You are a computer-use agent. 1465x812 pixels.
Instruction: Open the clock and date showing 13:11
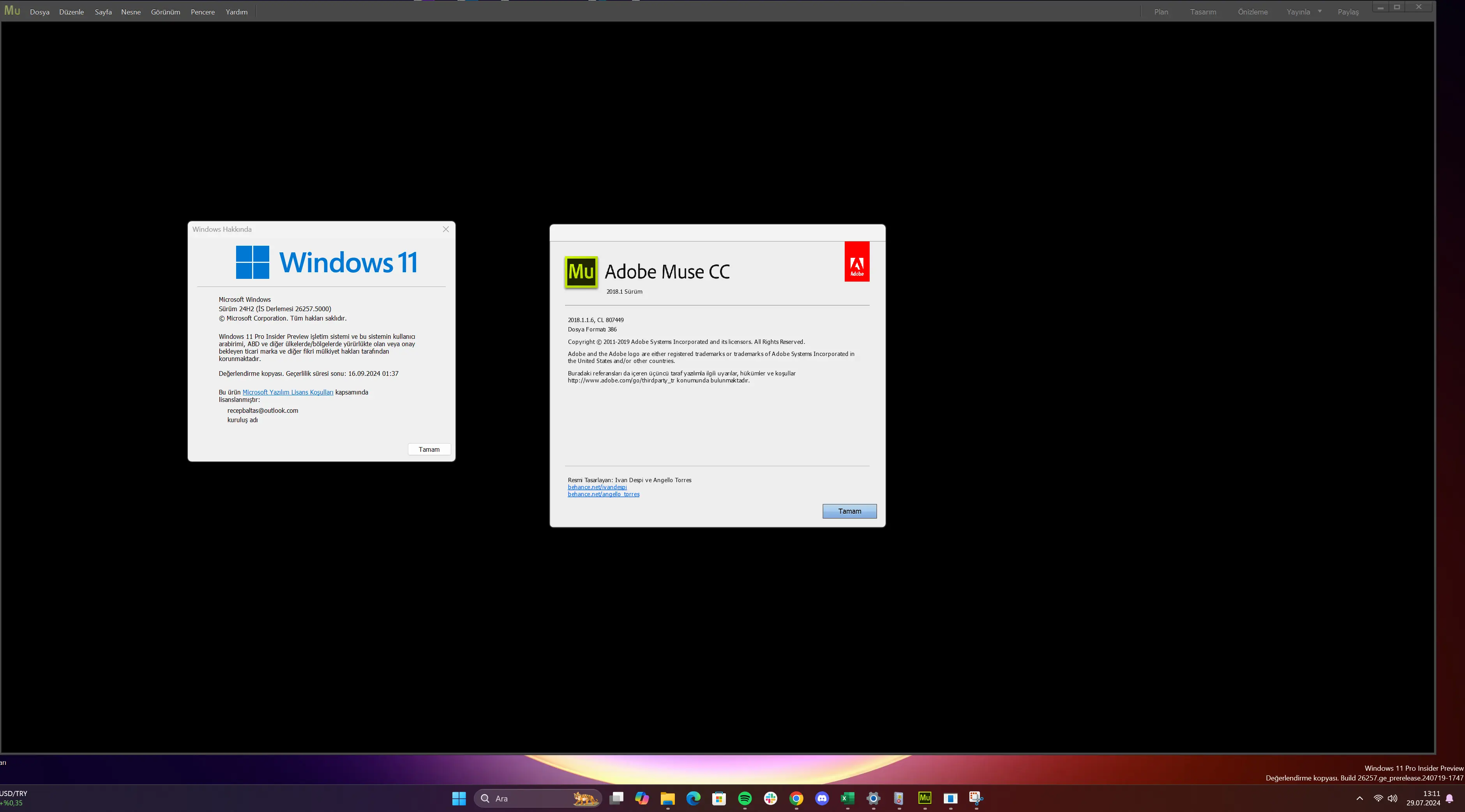click(x=1423, y=798)
